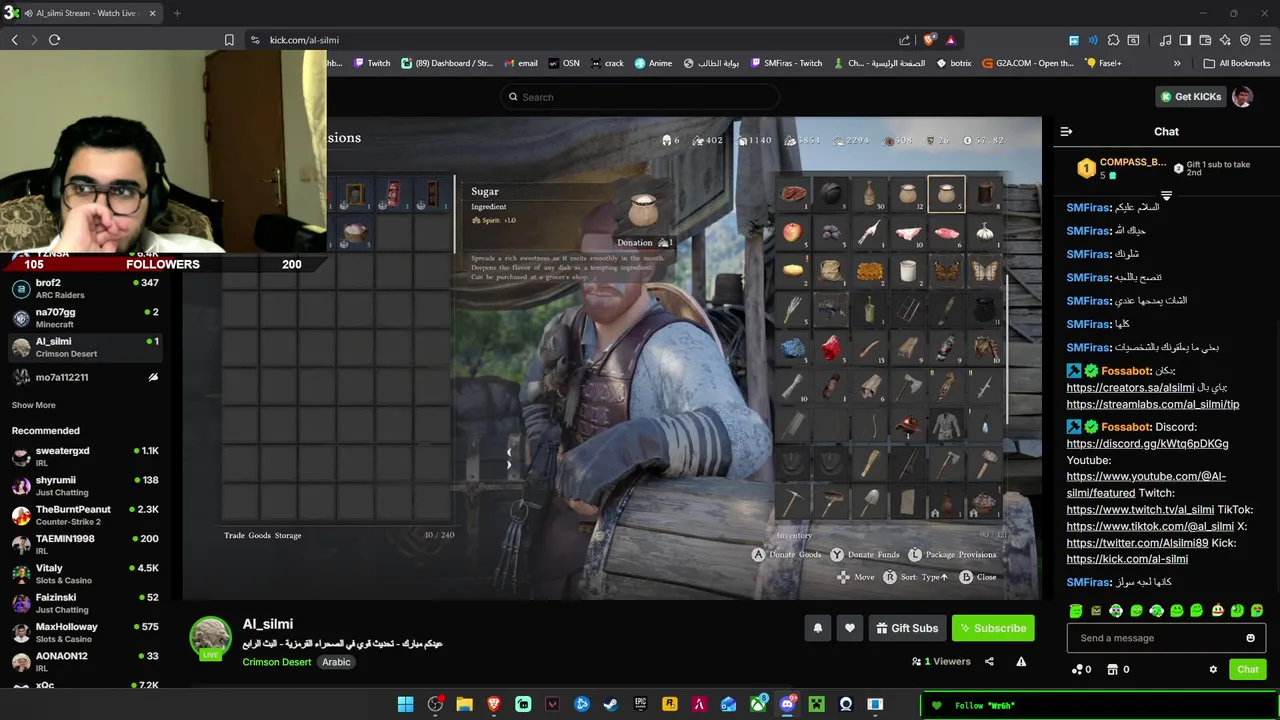Screen dimensions: 1280x720
Task: Go back in browser history
Action: (x=14, y=40)
